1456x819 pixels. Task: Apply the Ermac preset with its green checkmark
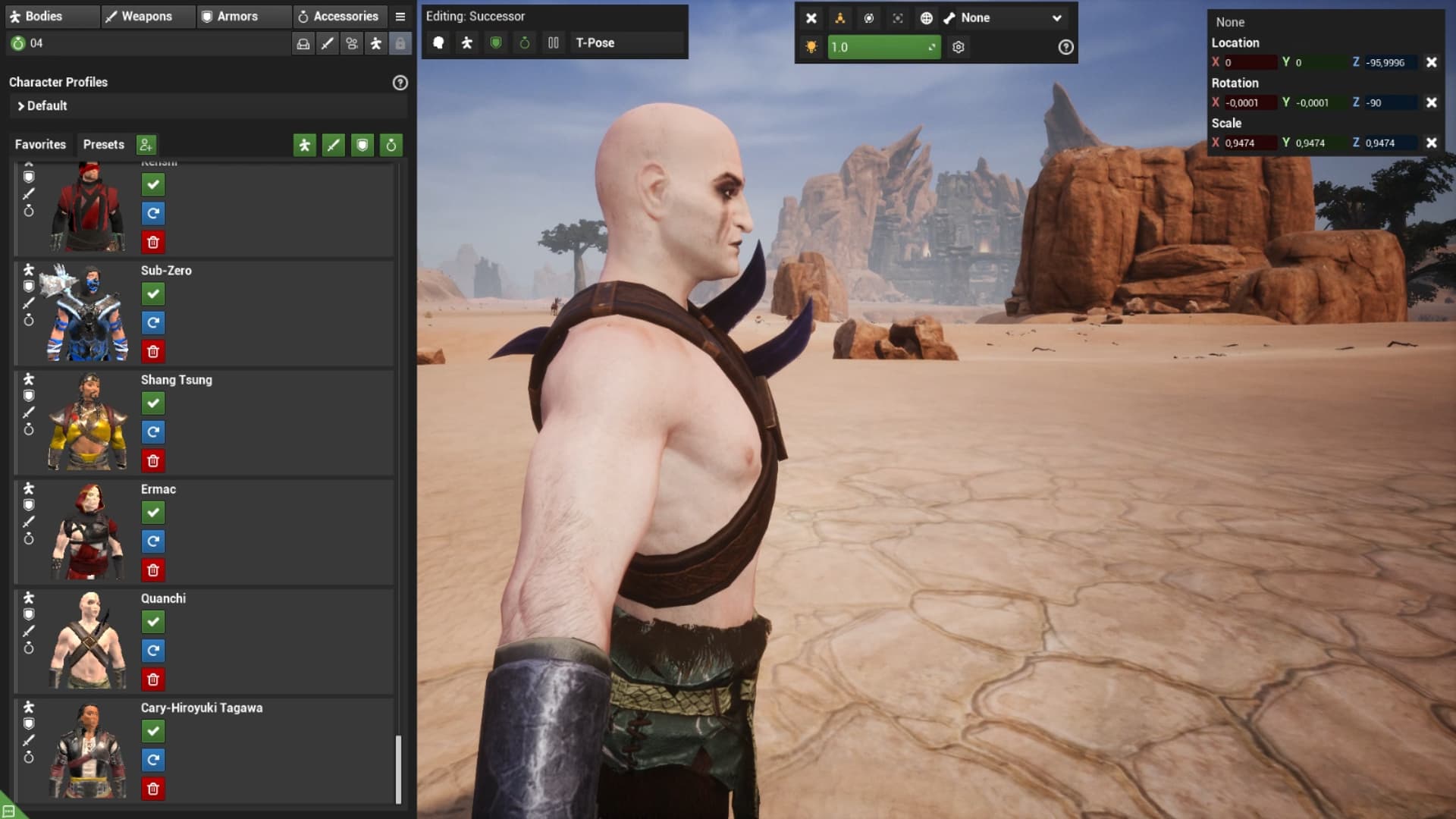click(x=153, y=513)
